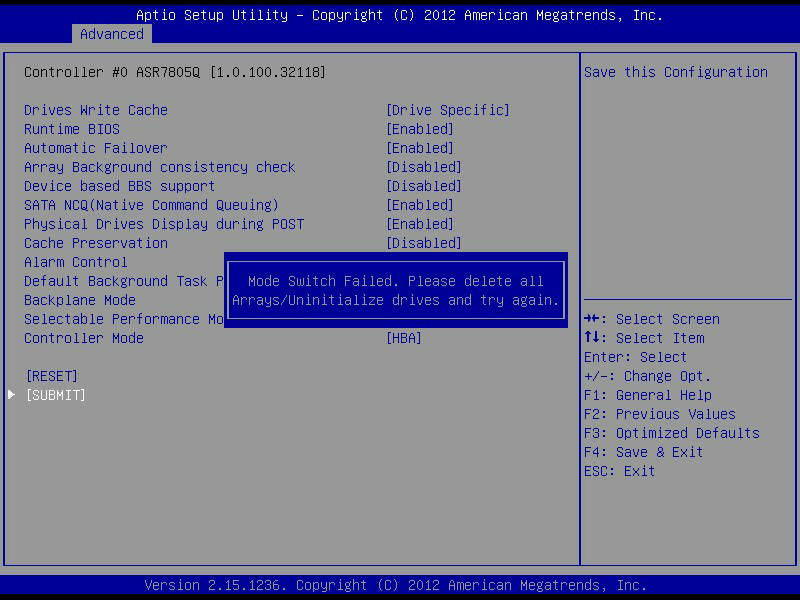The image size is (800, 600).
Task: Toggle Device based BBS support [Disabled] value
Action: click(x=424, y=186)
